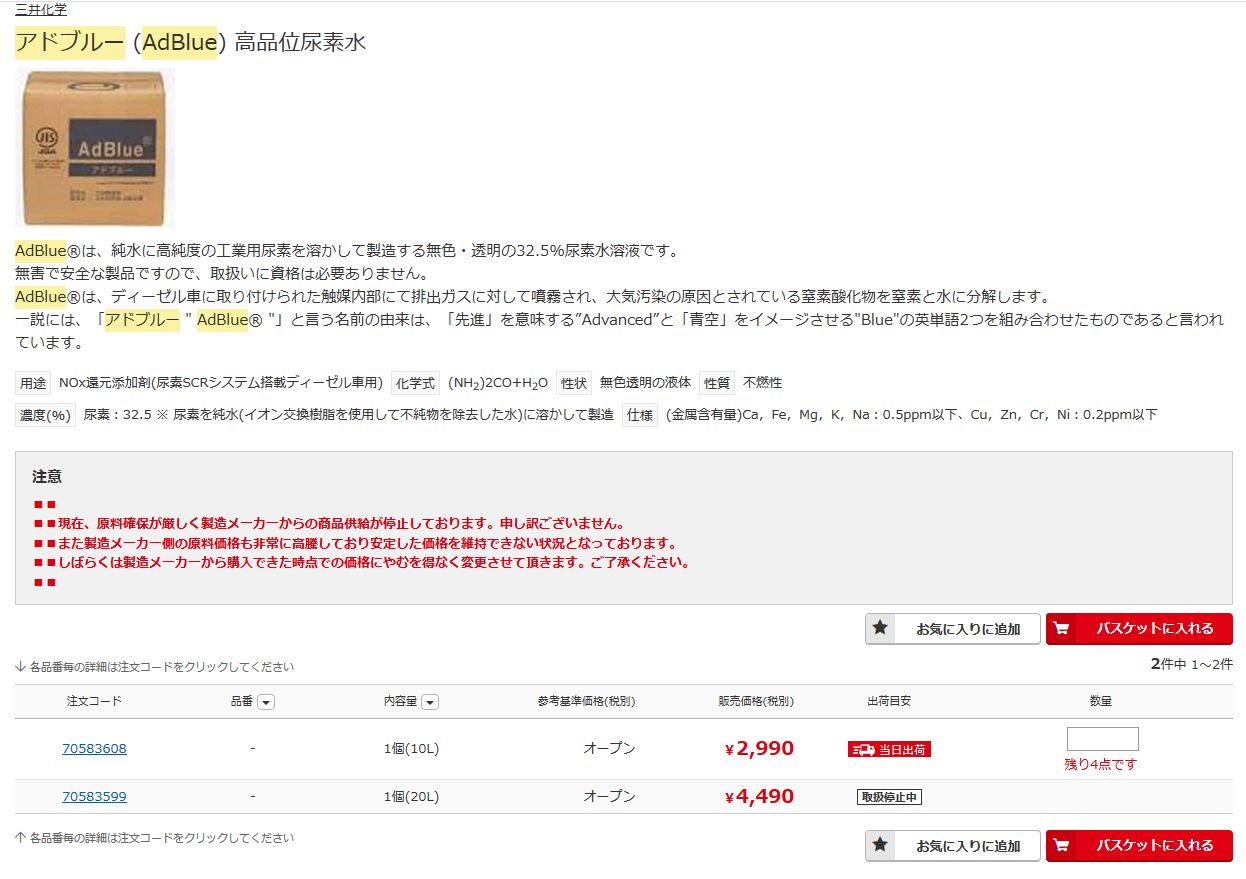
Task: Click the 取扱停止中 status label
Action: pos(889,797)
